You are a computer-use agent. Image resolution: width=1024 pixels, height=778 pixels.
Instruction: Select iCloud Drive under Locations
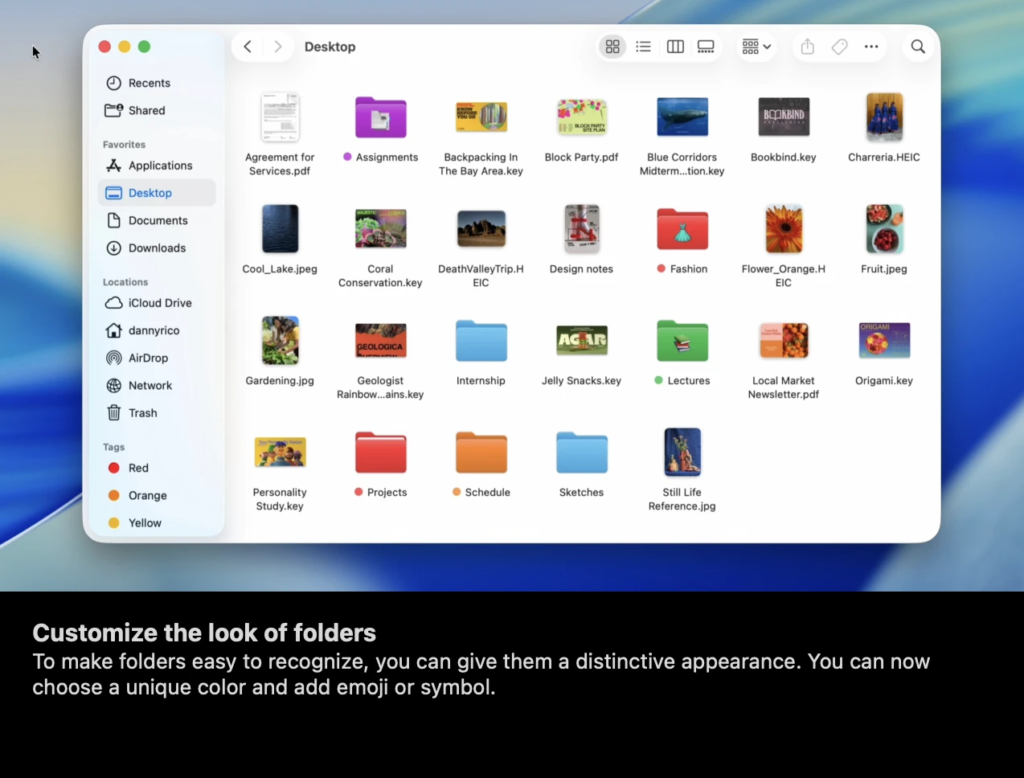click(159, 303)
